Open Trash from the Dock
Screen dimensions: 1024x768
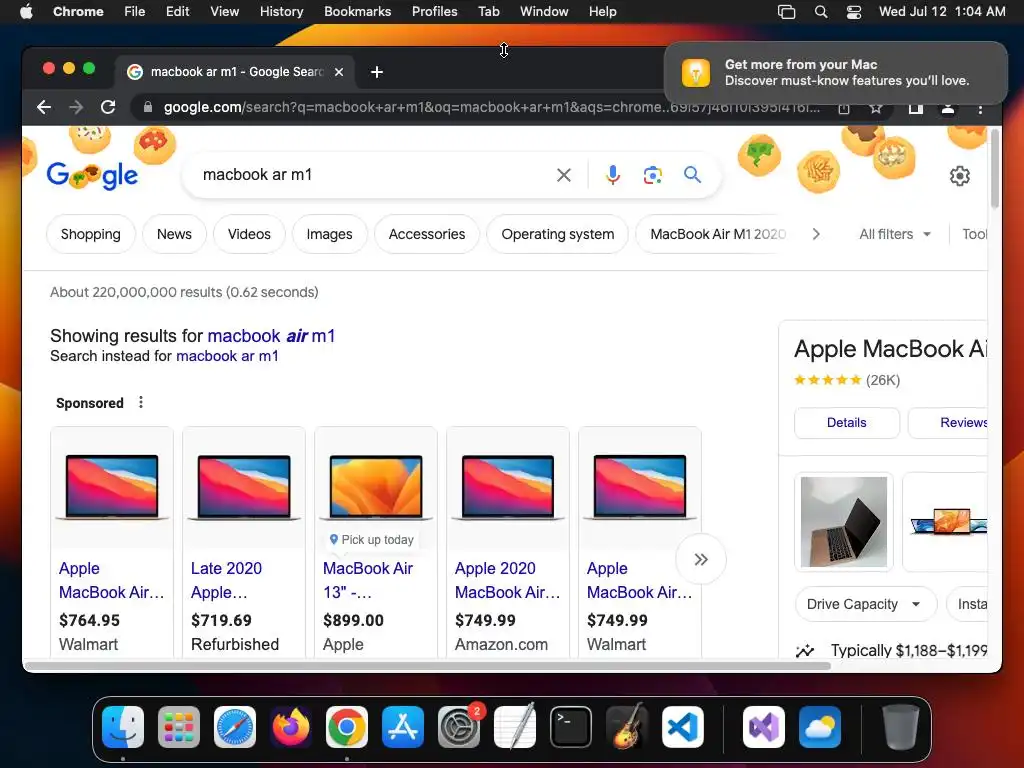point(901,727)
